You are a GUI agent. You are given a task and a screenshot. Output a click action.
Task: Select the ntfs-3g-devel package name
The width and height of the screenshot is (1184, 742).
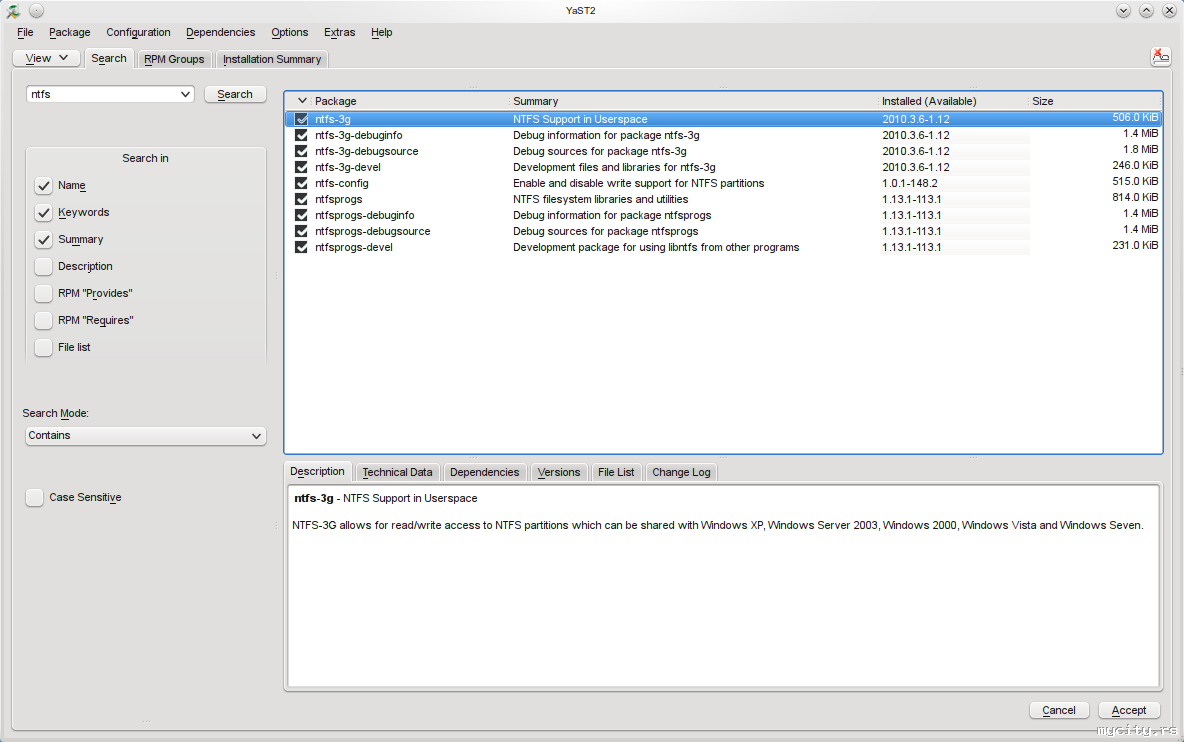click(x=347, y=168)
